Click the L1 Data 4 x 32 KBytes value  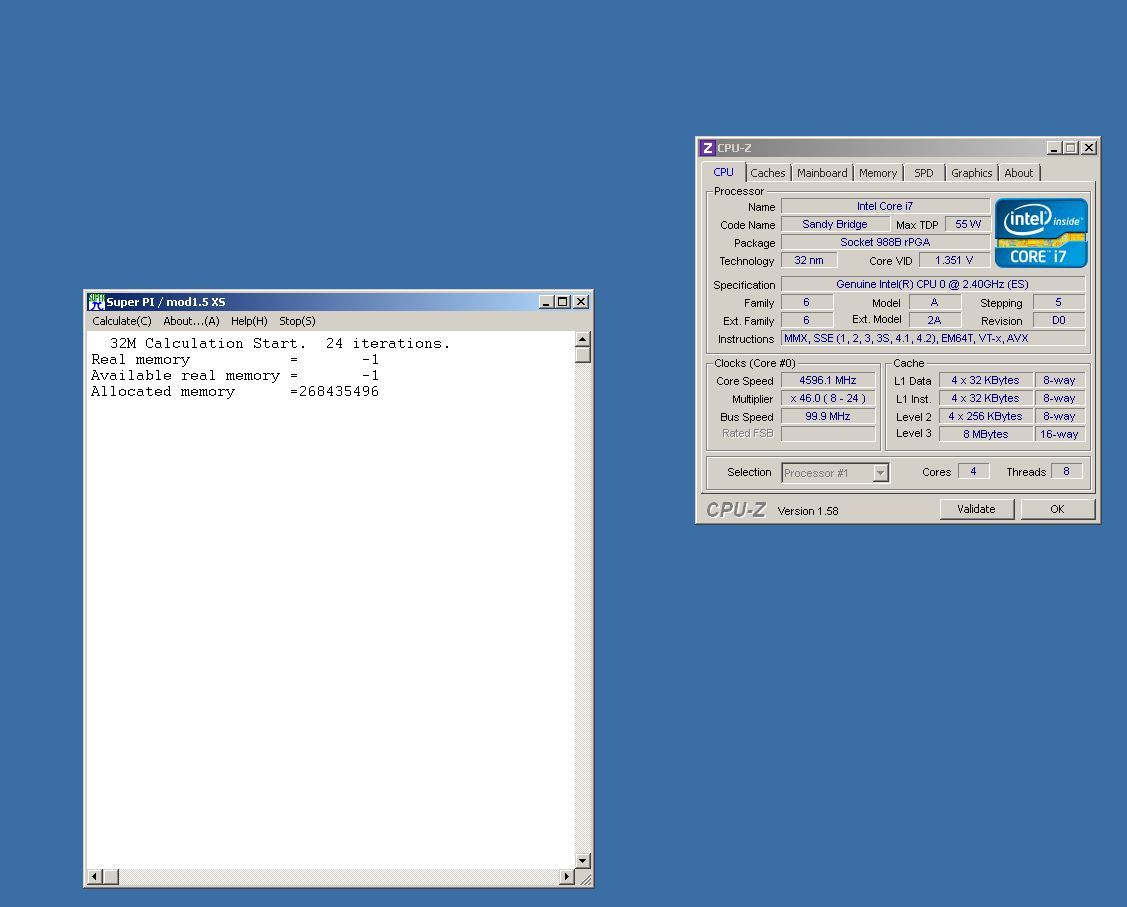985,380
